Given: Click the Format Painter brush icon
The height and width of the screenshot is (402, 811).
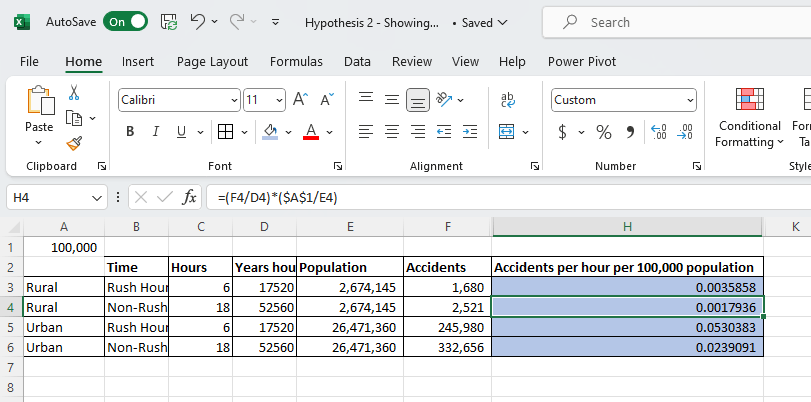Looking at the screenshot, I should tap(74, 143).
